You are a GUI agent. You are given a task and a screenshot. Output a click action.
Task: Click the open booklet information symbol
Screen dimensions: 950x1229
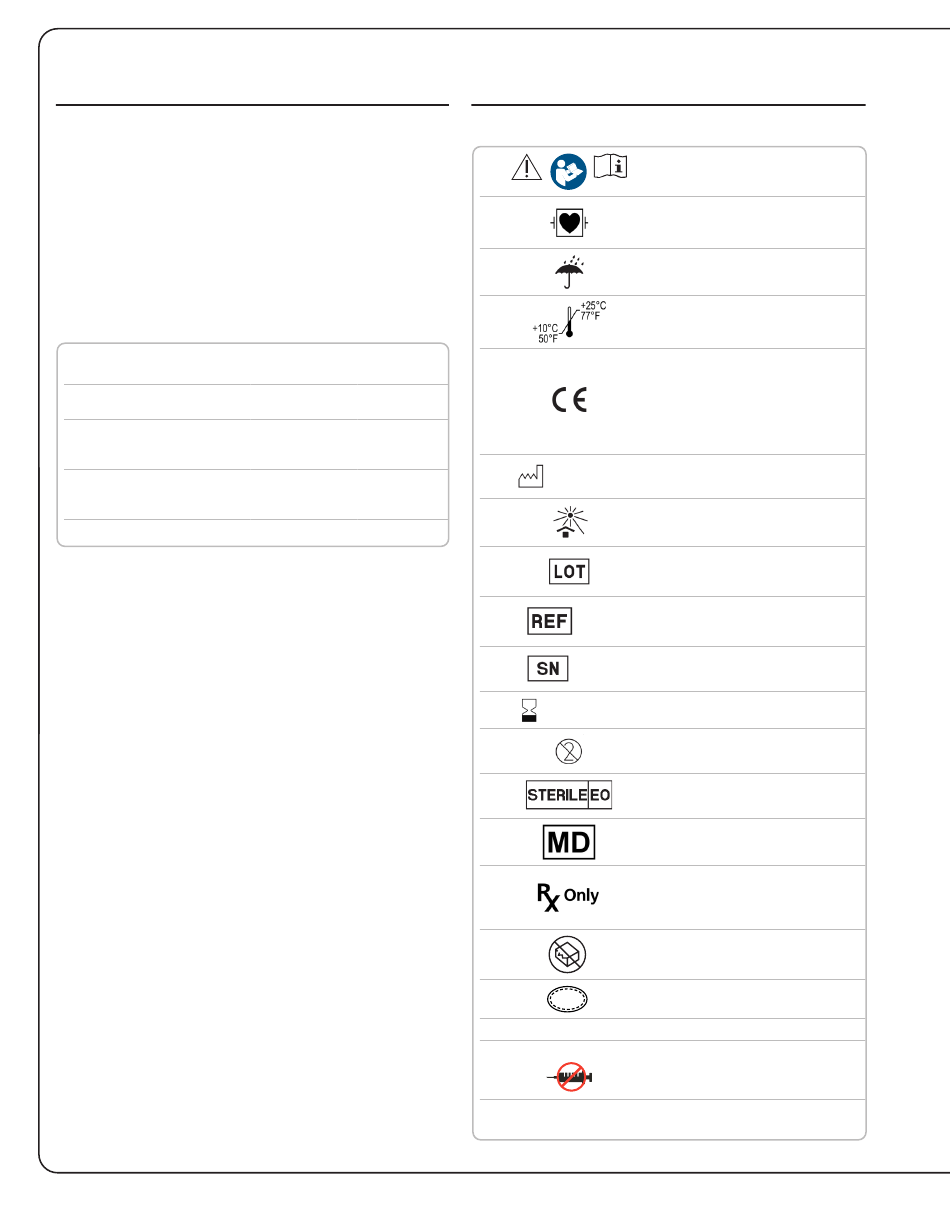[x=610, y=166]
